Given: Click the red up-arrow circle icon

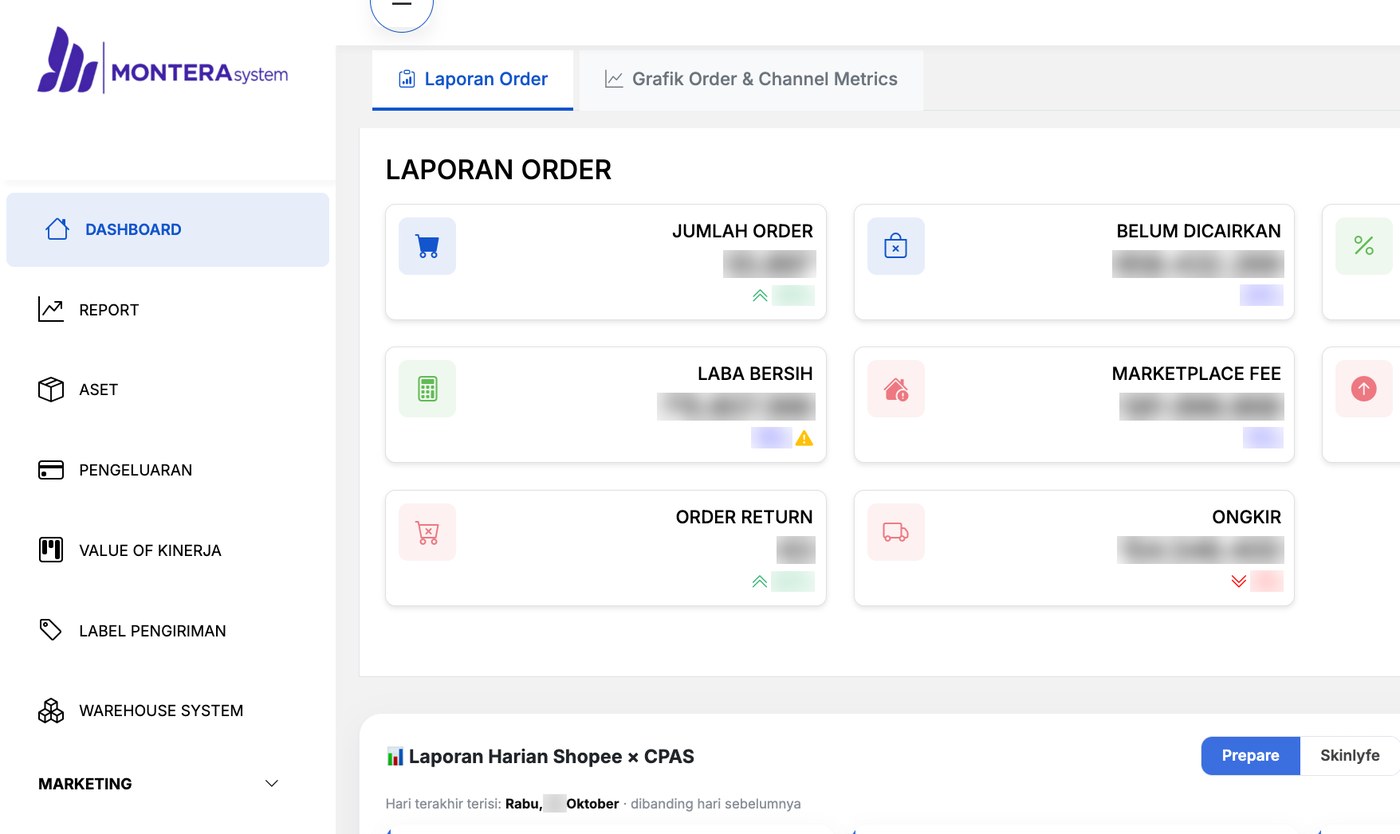Looking at the screenshot, I should click(1364, 389).
